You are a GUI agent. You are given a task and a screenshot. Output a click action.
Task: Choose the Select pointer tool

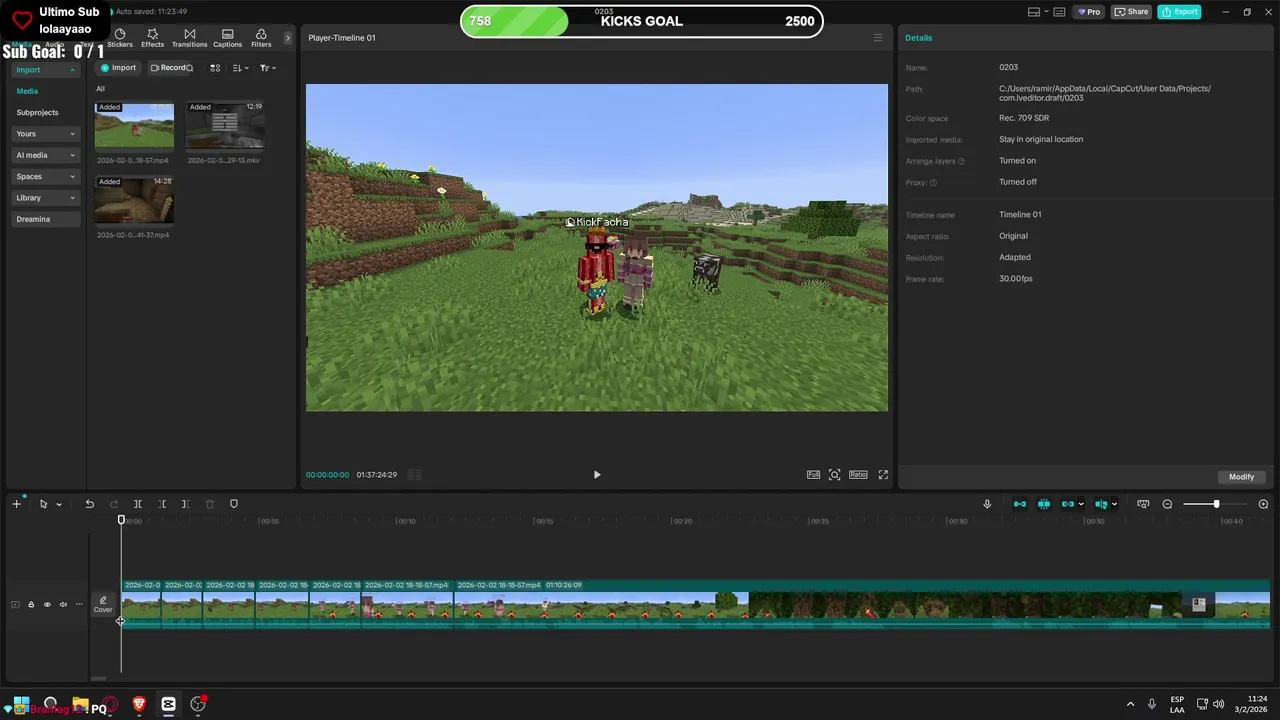[x=43, y=504]
